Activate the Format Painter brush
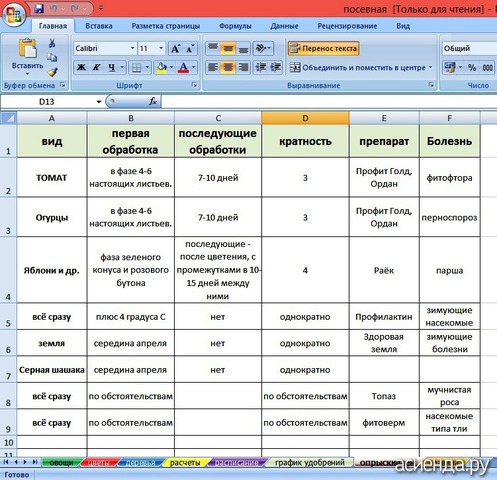The width and height of the screenshot is (497, 480). coord(52,72)
